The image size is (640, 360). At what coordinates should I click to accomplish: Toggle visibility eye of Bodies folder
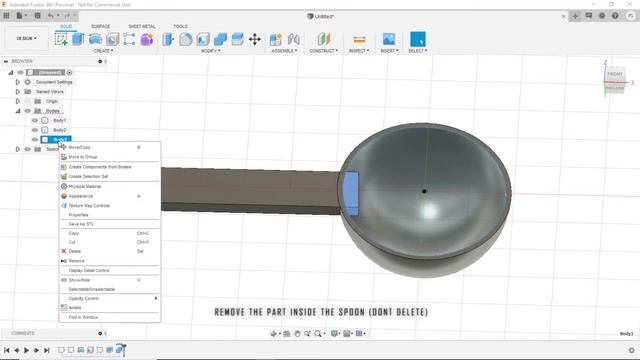coord(28,111)
